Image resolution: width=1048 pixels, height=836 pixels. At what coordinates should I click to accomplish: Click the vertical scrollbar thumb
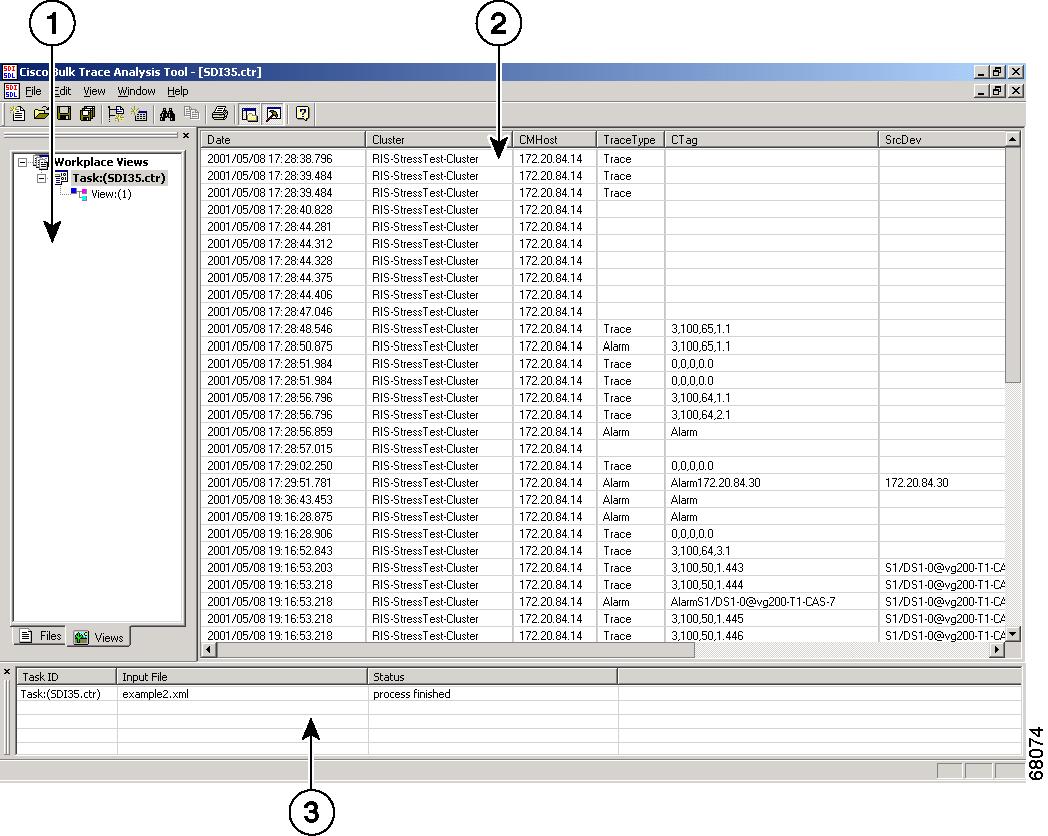(1013, 265)
